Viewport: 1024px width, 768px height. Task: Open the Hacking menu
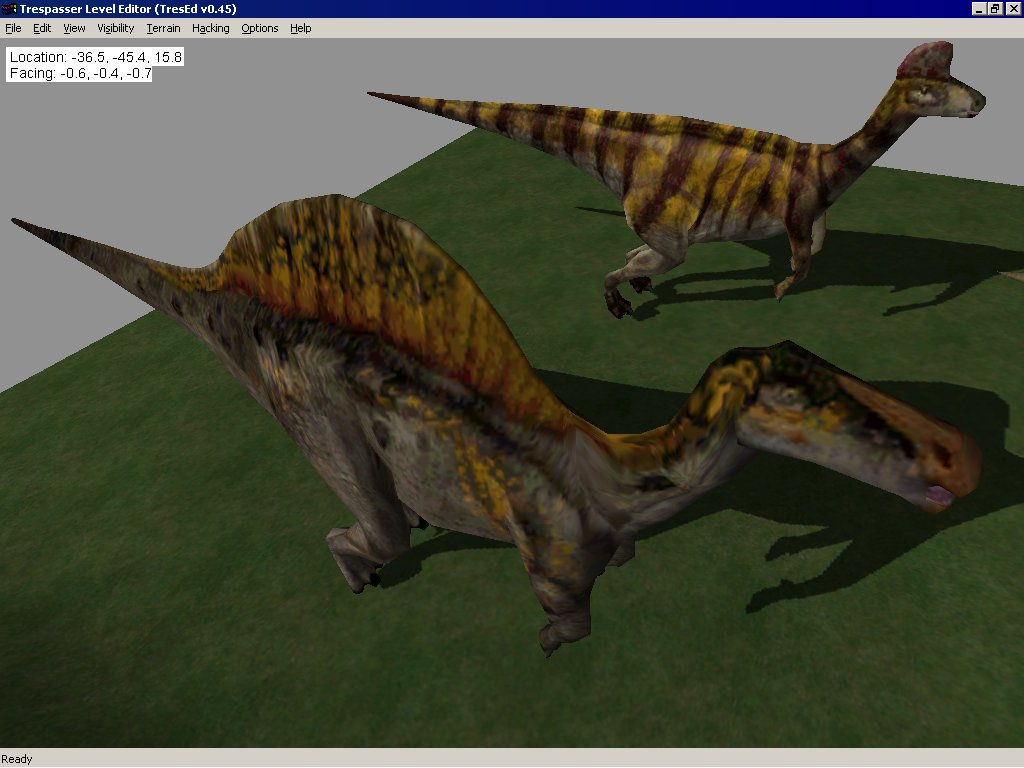pos(210,28)
